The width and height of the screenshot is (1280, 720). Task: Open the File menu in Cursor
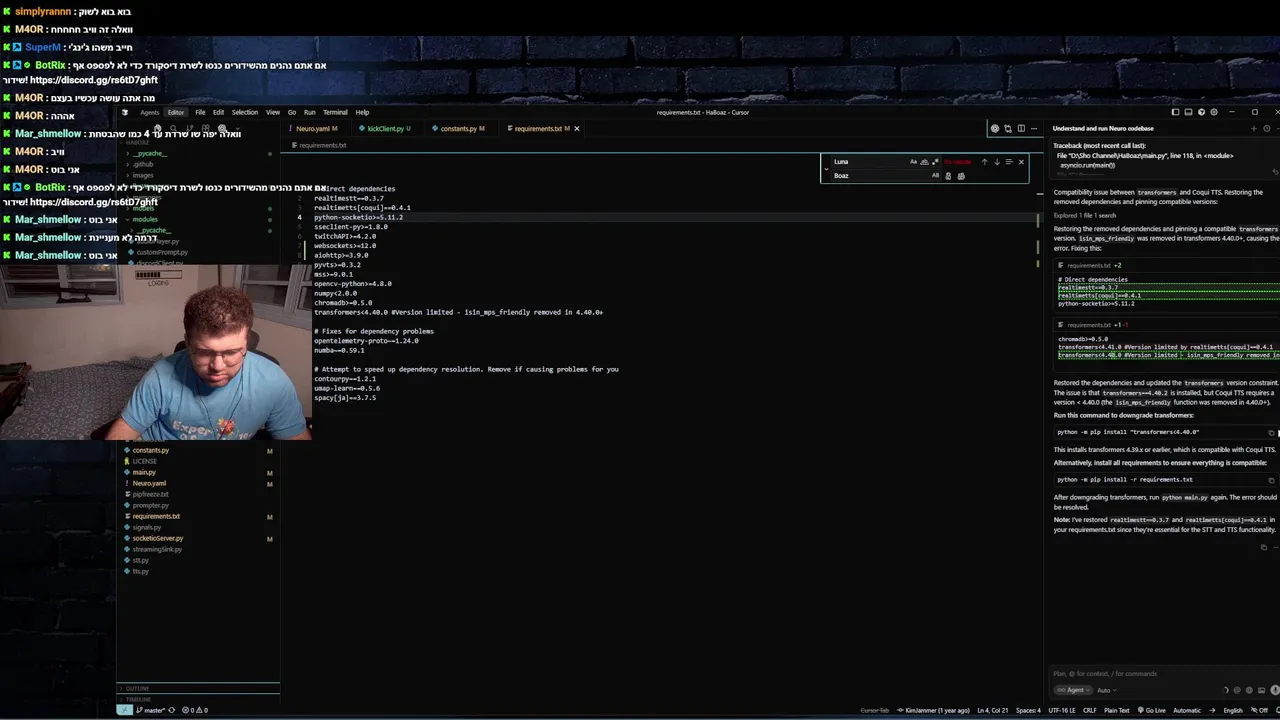pos(200,112)
